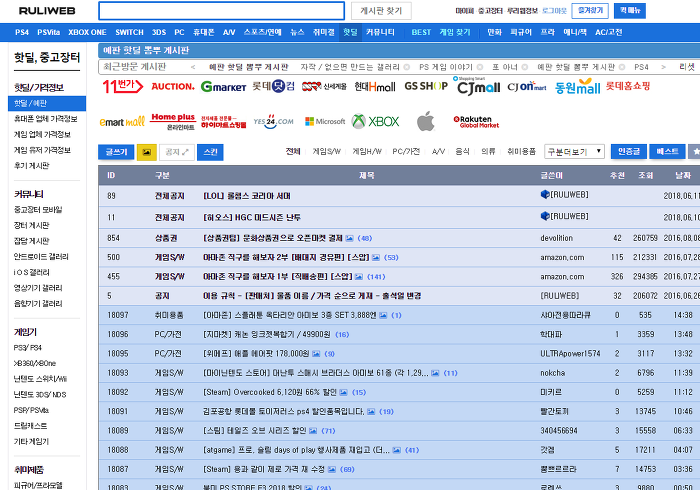Image resolution: width=700 pixels, height=490 pixels.
Task: Click the left arrow in recent boards bar
Action: pos(193,67)
